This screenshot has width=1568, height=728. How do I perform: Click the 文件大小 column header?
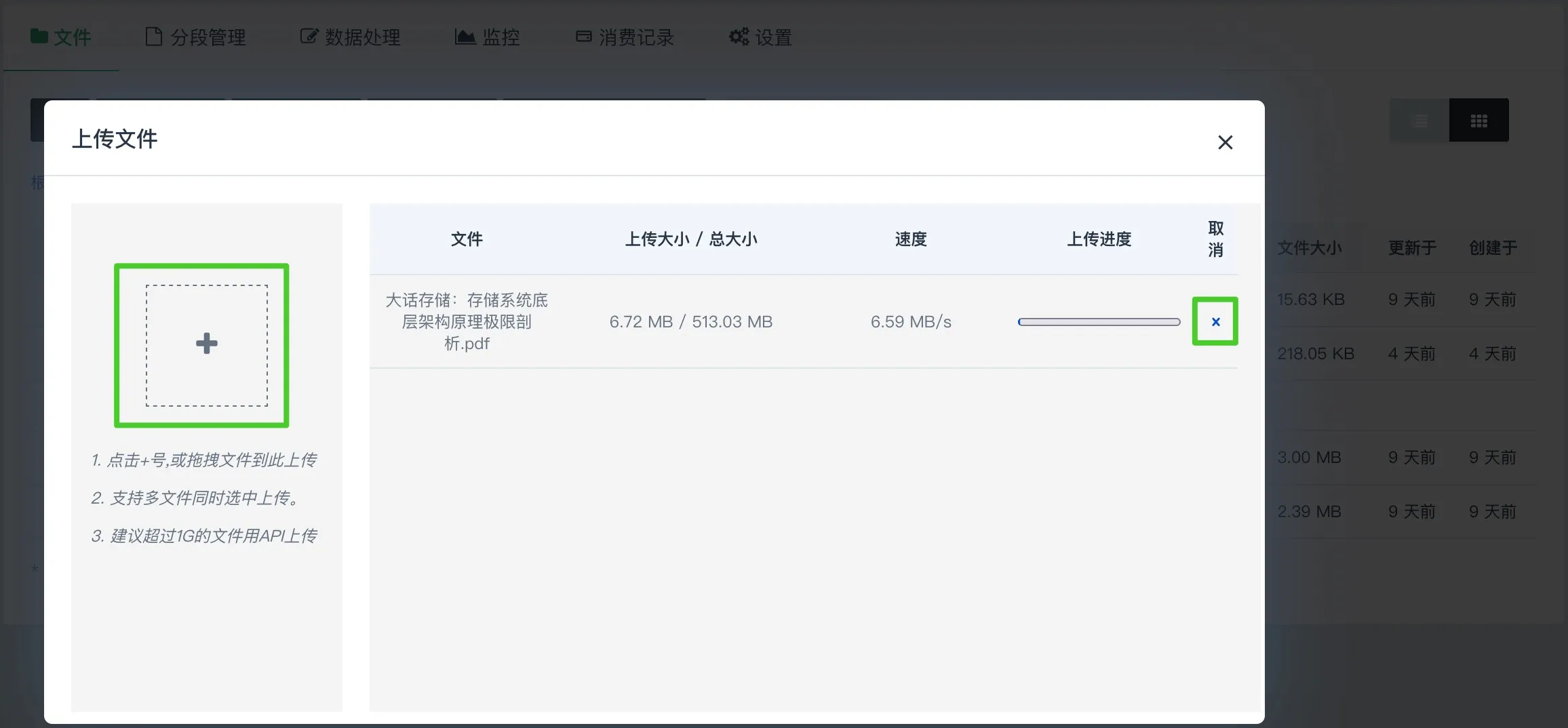click(x=1310, y=248)
